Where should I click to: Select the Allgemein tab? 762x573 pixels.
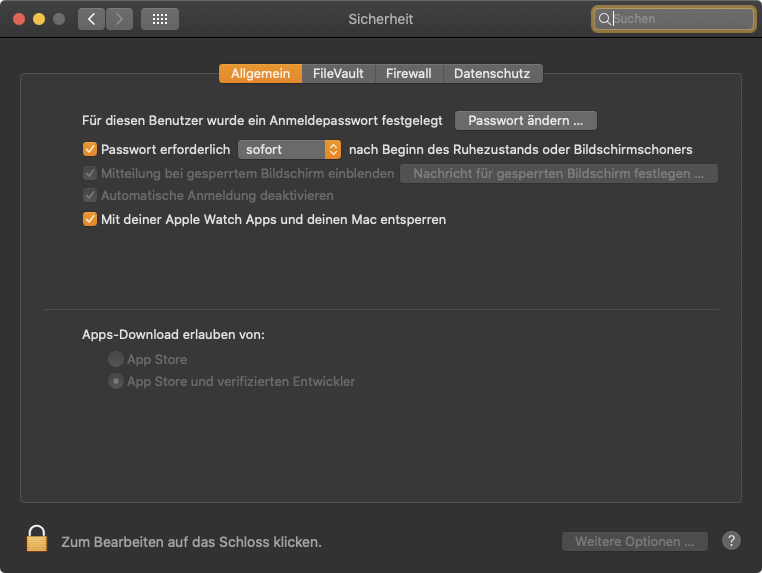click(x=260, y=74)
